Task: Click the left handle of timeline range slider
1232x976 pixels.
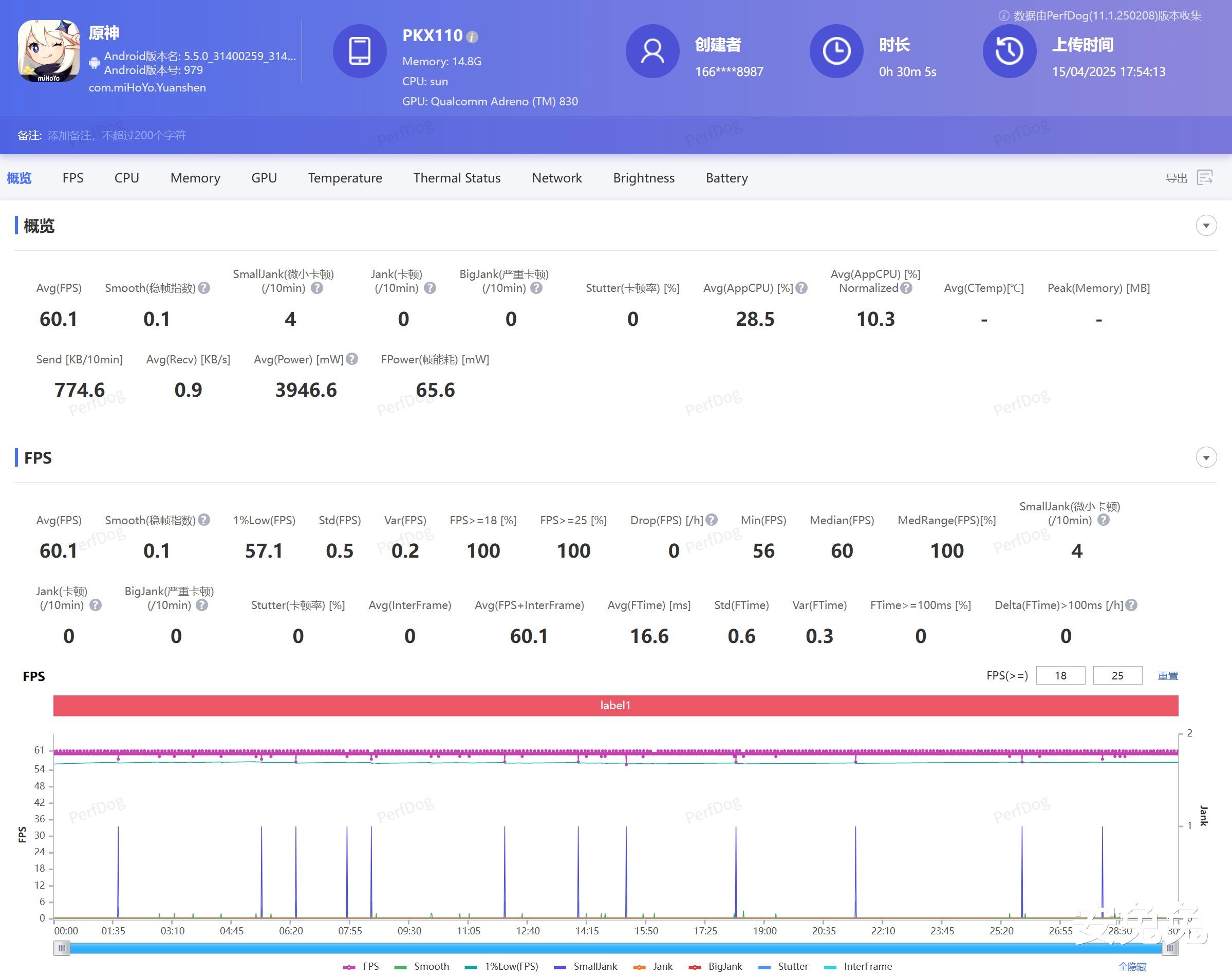Action: coord(62,949)
